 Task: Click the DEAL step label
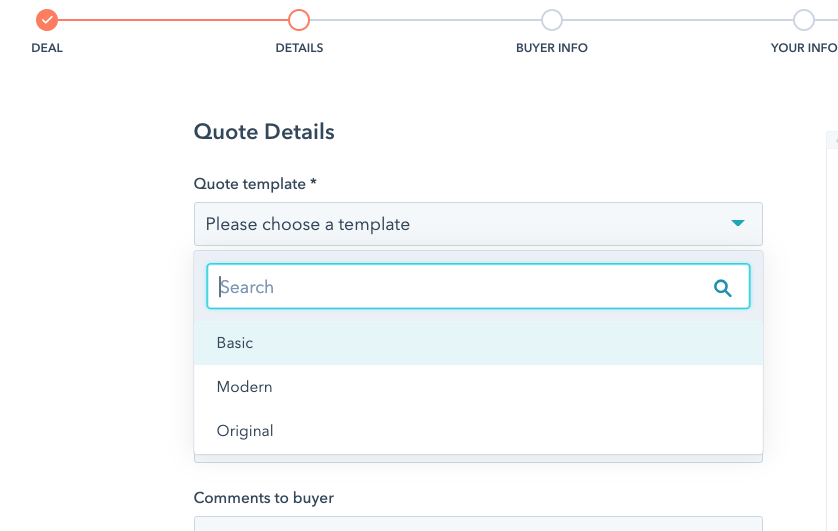tap(47, 48)
